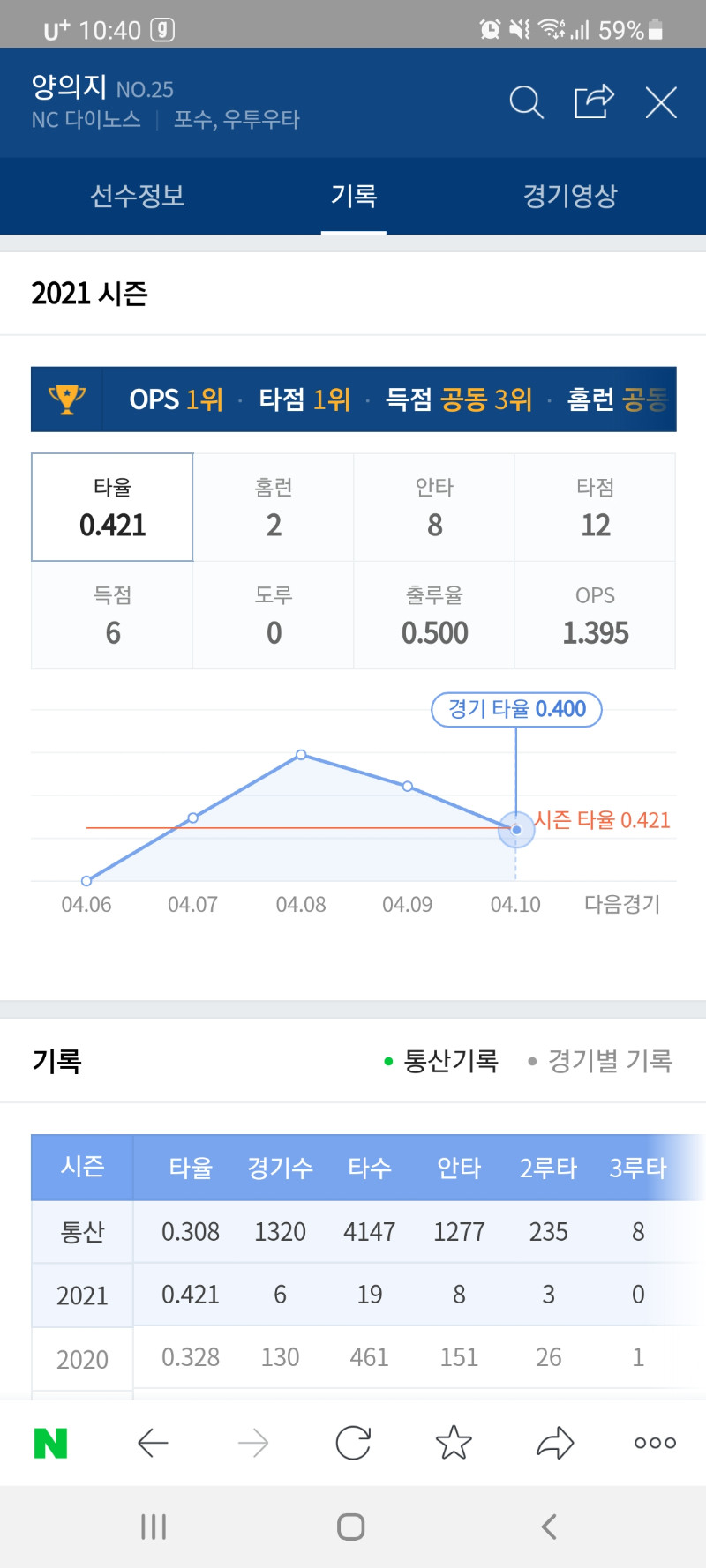This screenshot has height=1568, width=706.
Task: Tap the share icon in header
Action: click(x=594, y=101)
